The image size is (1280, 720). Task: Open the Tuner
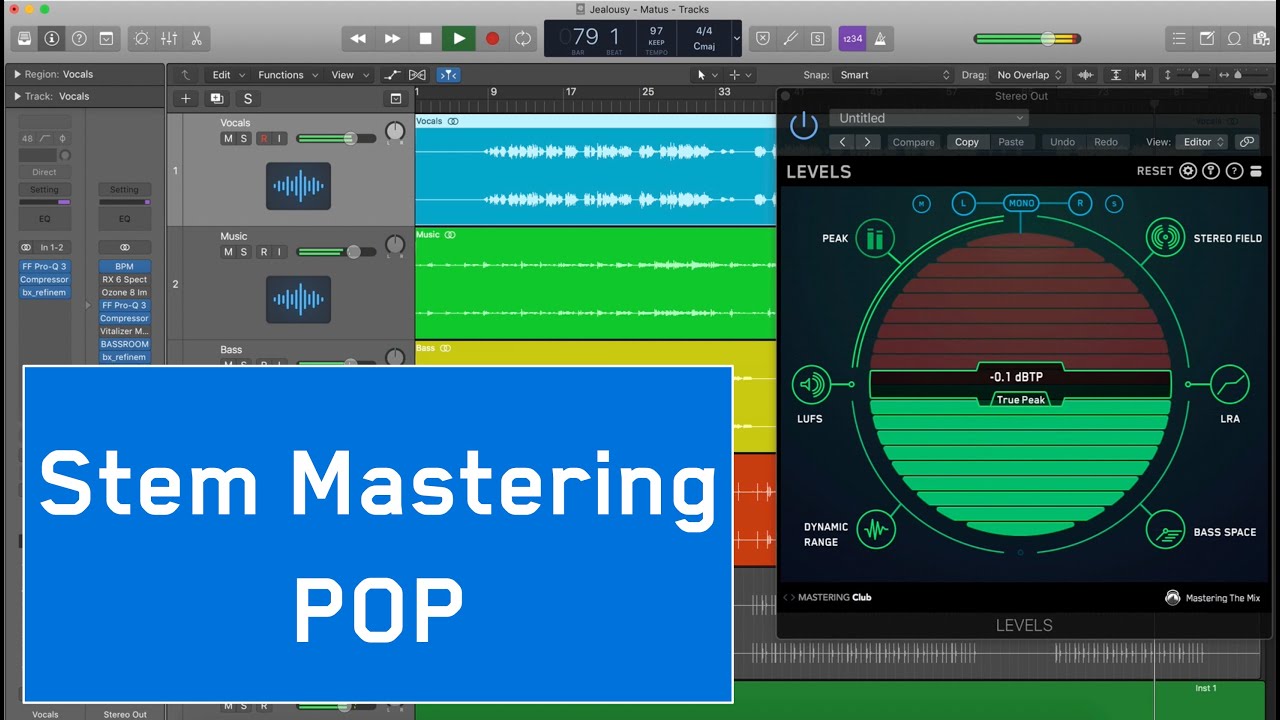pos(790,38)
